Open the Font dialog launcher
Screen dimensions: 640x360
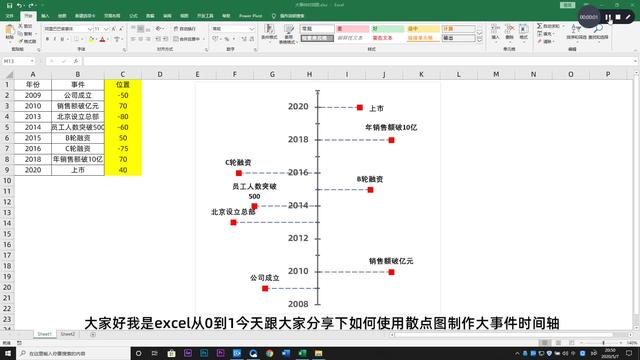[124, 49]
